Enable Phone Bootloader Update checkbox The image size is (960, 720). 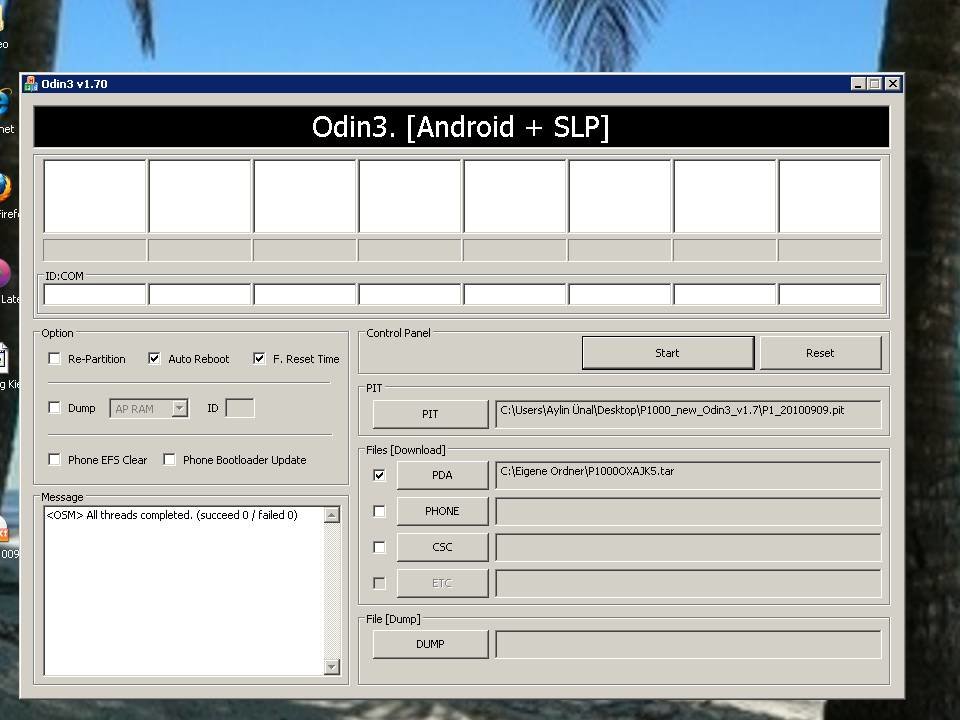(x=170, y=459)
